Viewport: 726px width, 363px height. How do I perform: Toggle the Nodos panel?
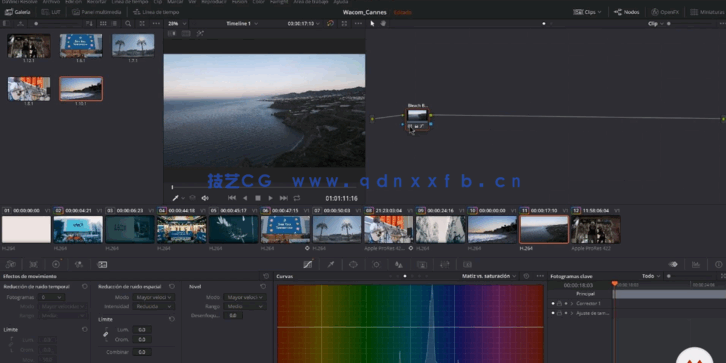click(x=626, y=12)
